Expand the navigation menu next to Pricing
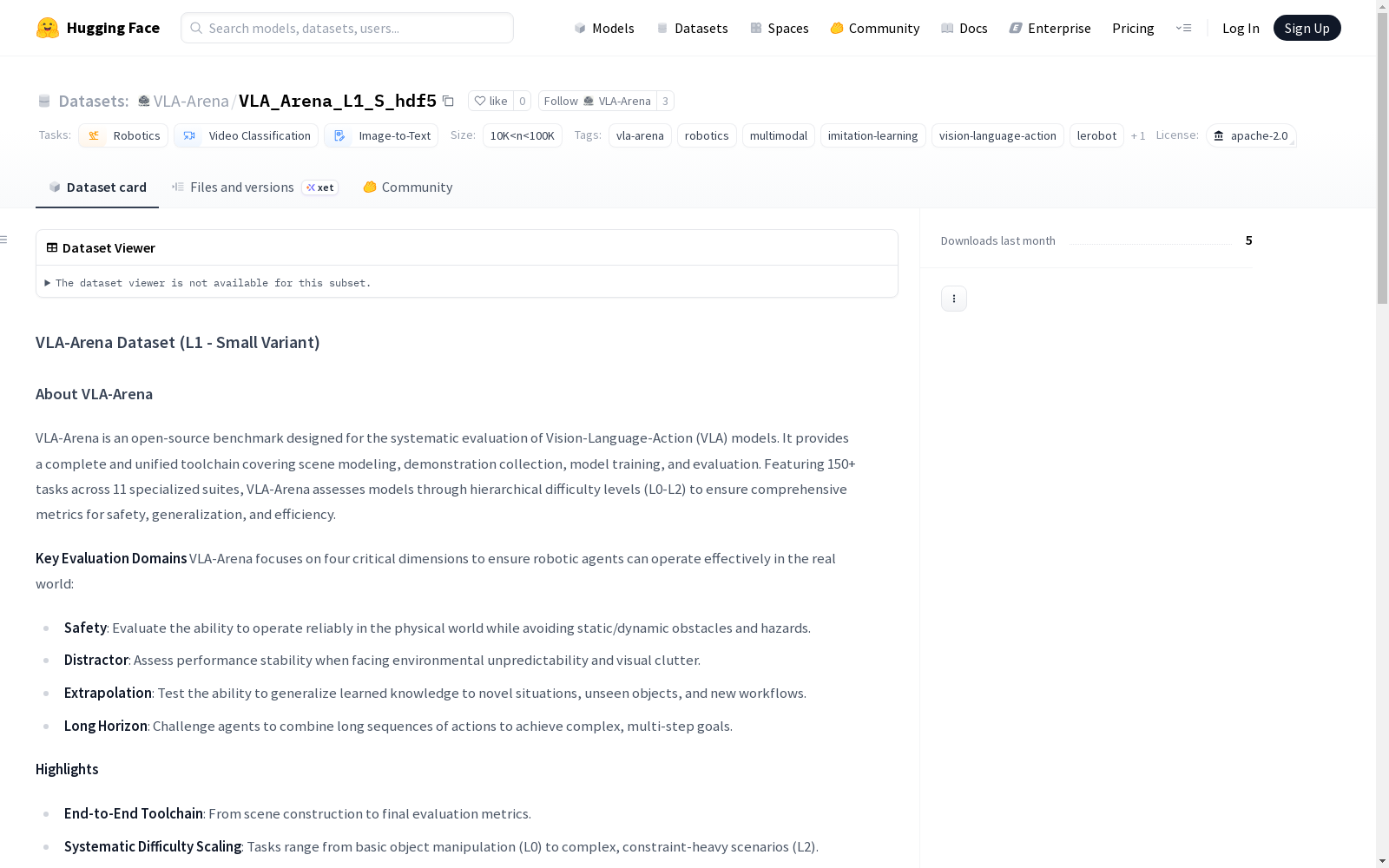 [1183, 28]
